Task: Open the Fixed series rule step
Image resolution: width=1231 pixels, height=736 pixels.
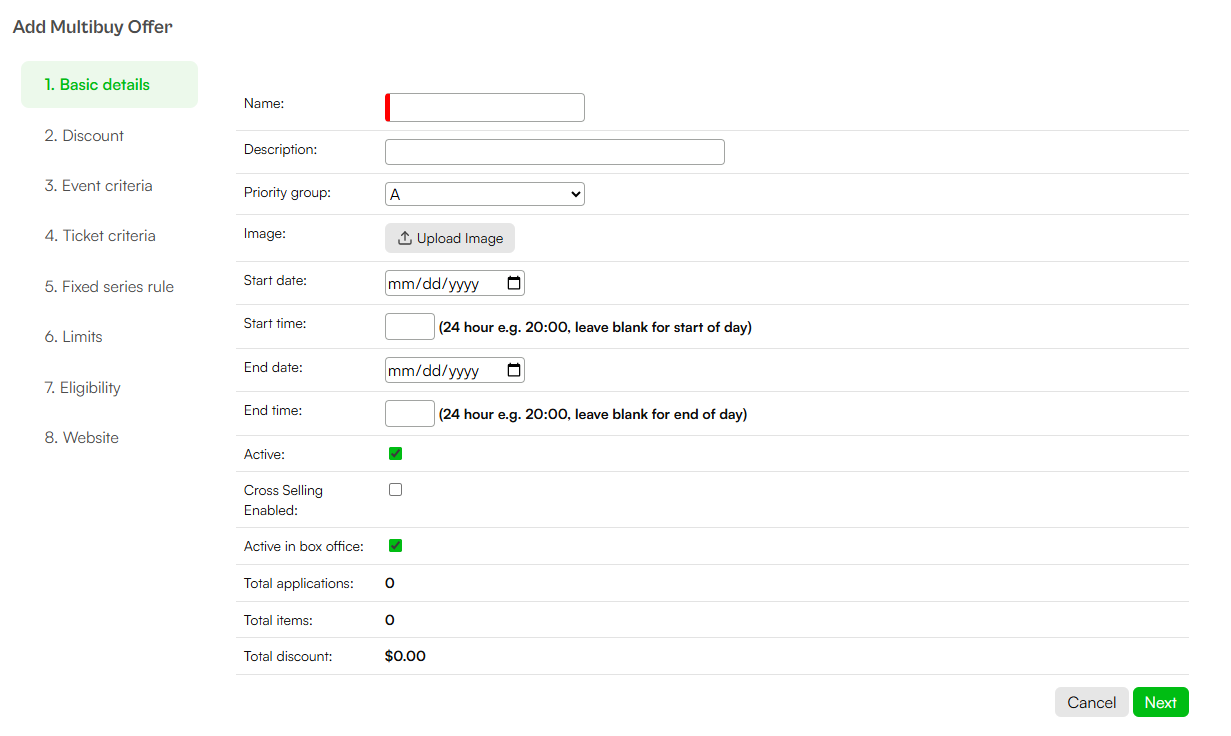Action: pyautogui.click(x=109, y=287)
